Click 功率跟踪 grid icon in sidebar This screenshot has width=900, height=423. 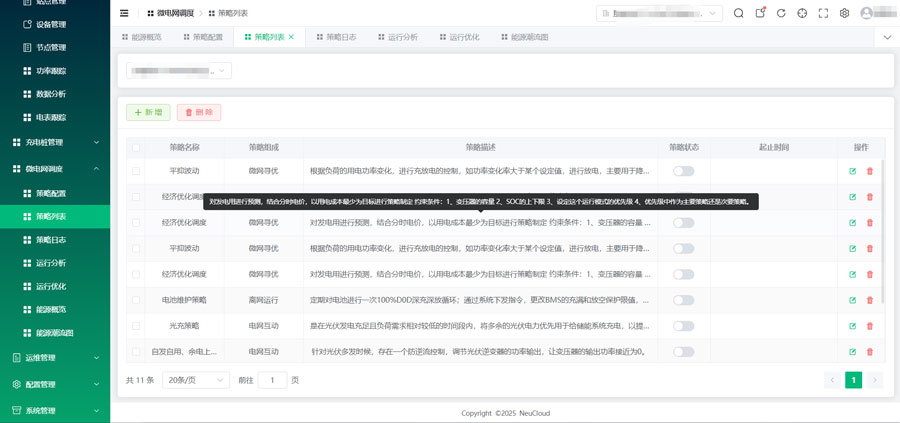click(x=26, y=71)
